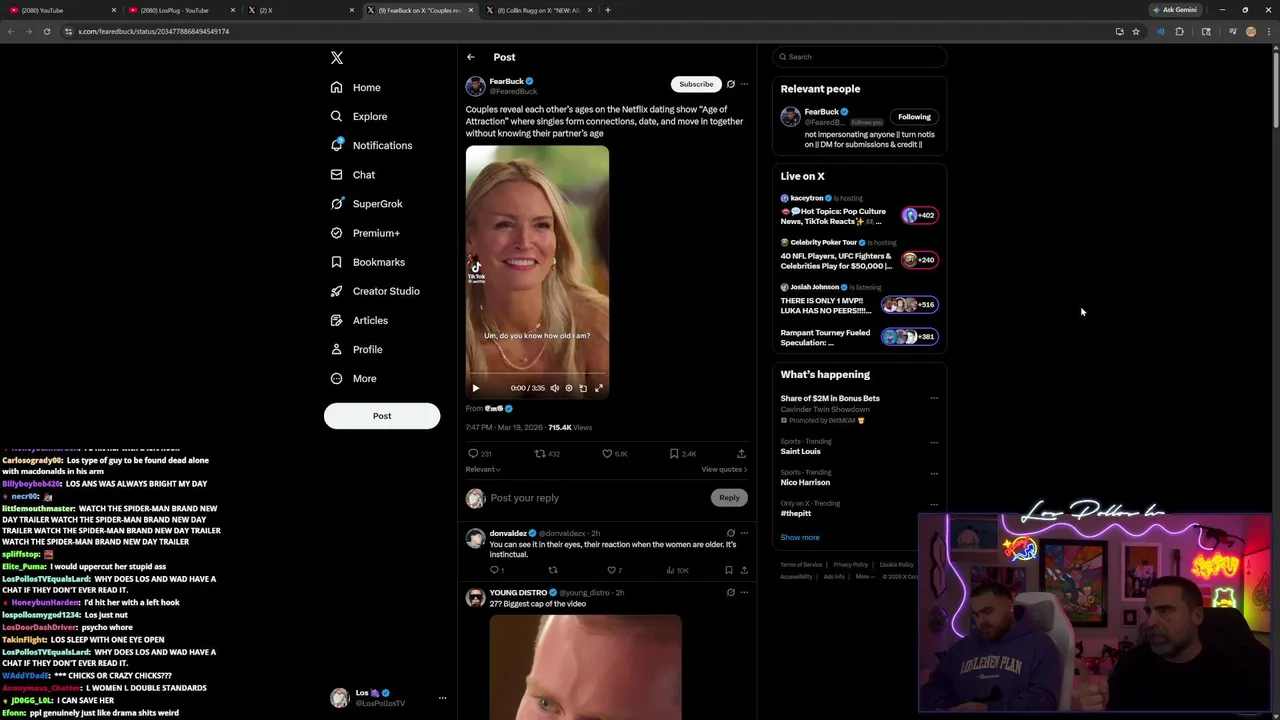Subscribe to FearBuck

(x=696, y=84)
